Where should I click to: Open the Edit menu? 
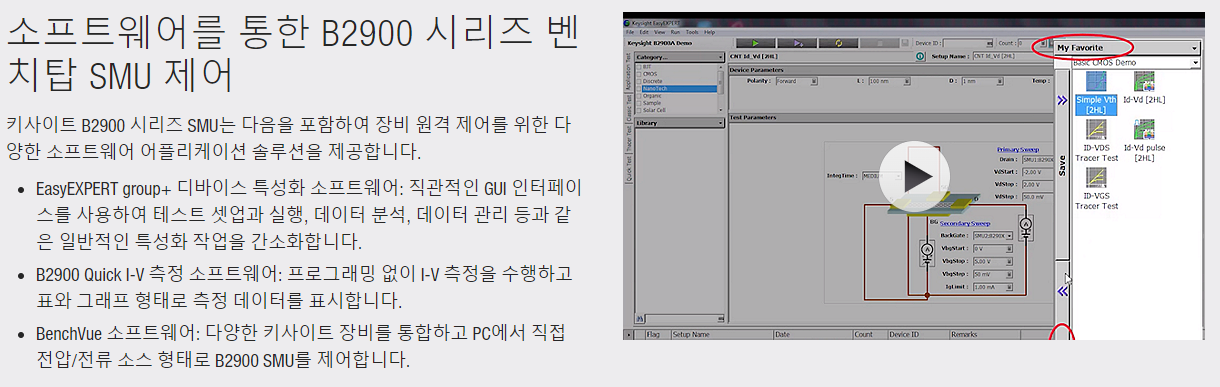pos(644,32)
